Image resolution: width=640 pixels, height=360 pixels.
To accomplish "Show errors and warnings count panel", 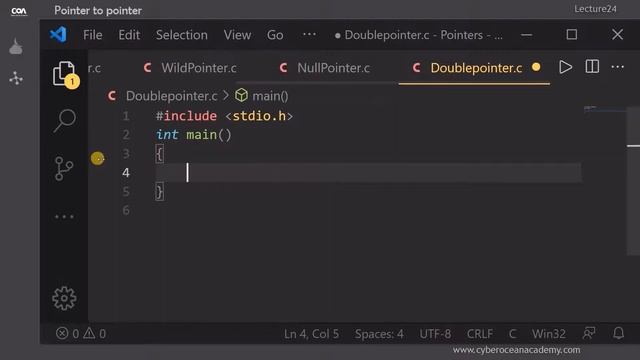I will (81, 334).
